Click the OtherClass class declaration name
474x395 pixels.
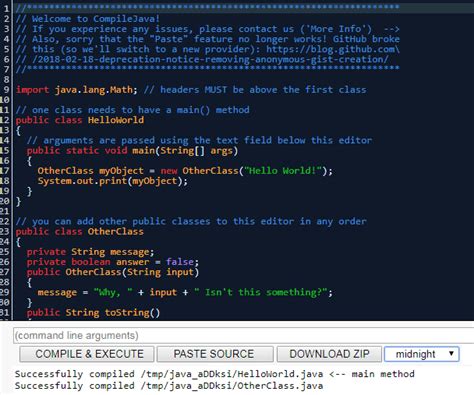pos(116,232)
